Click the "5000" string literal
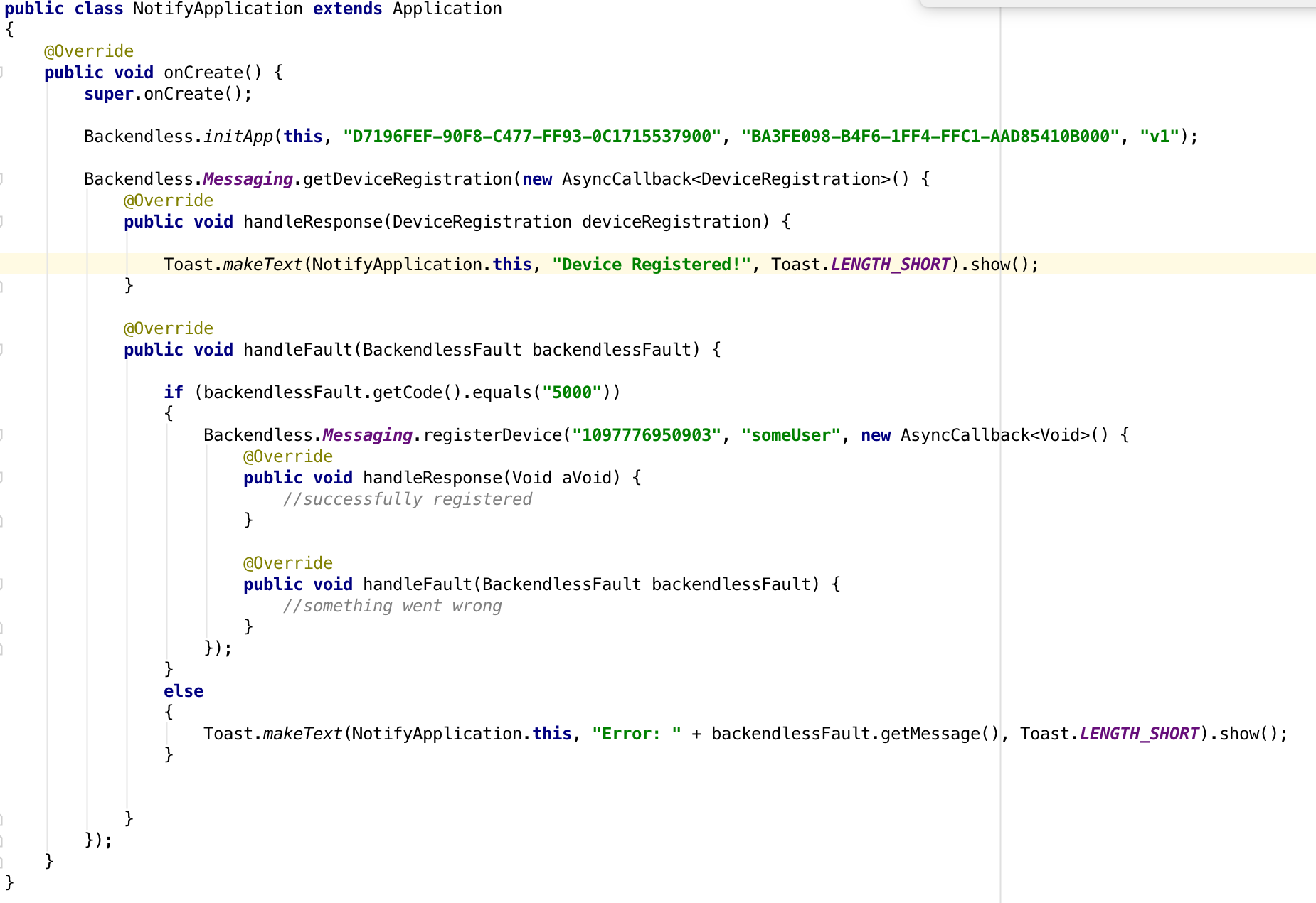This screenshot has width=1316, height=903. tap(572, 392)
